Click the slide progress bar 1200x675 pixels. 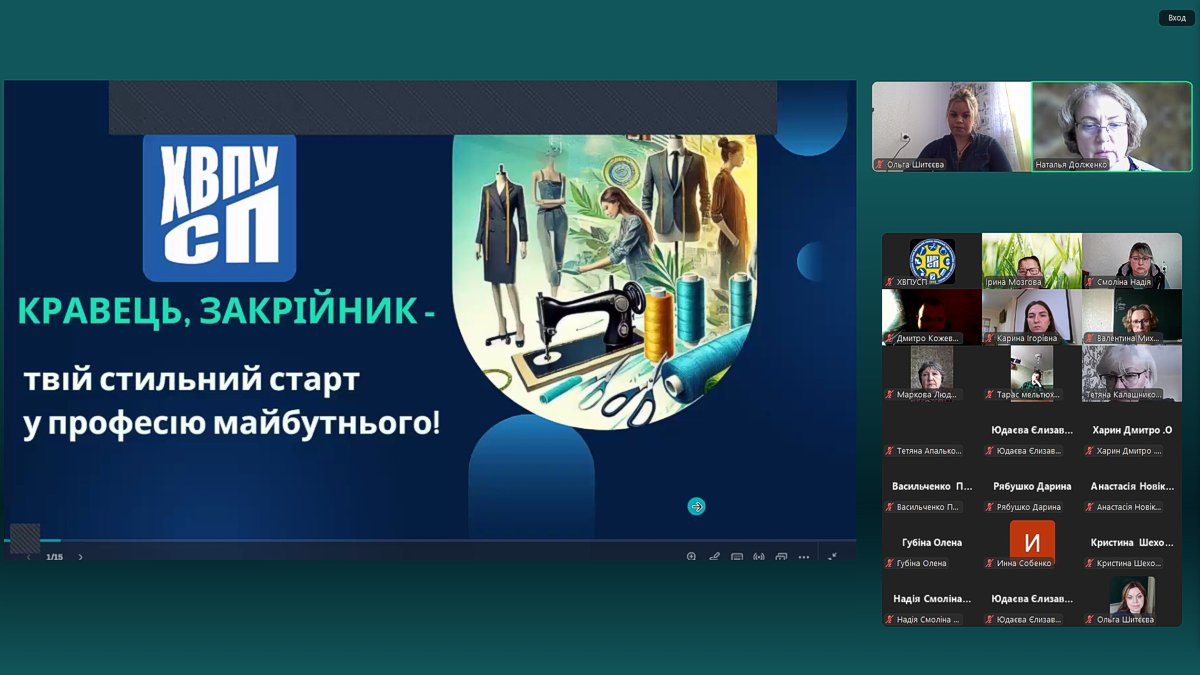coord(430,541)
